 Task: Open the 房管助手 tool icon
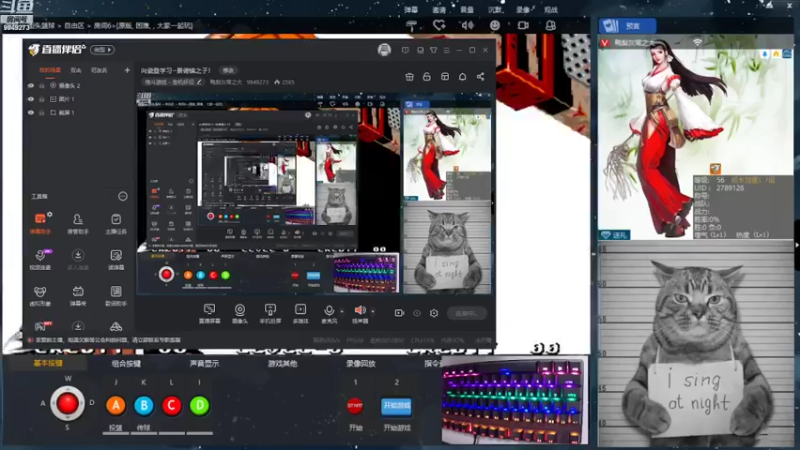click(78, 223)
